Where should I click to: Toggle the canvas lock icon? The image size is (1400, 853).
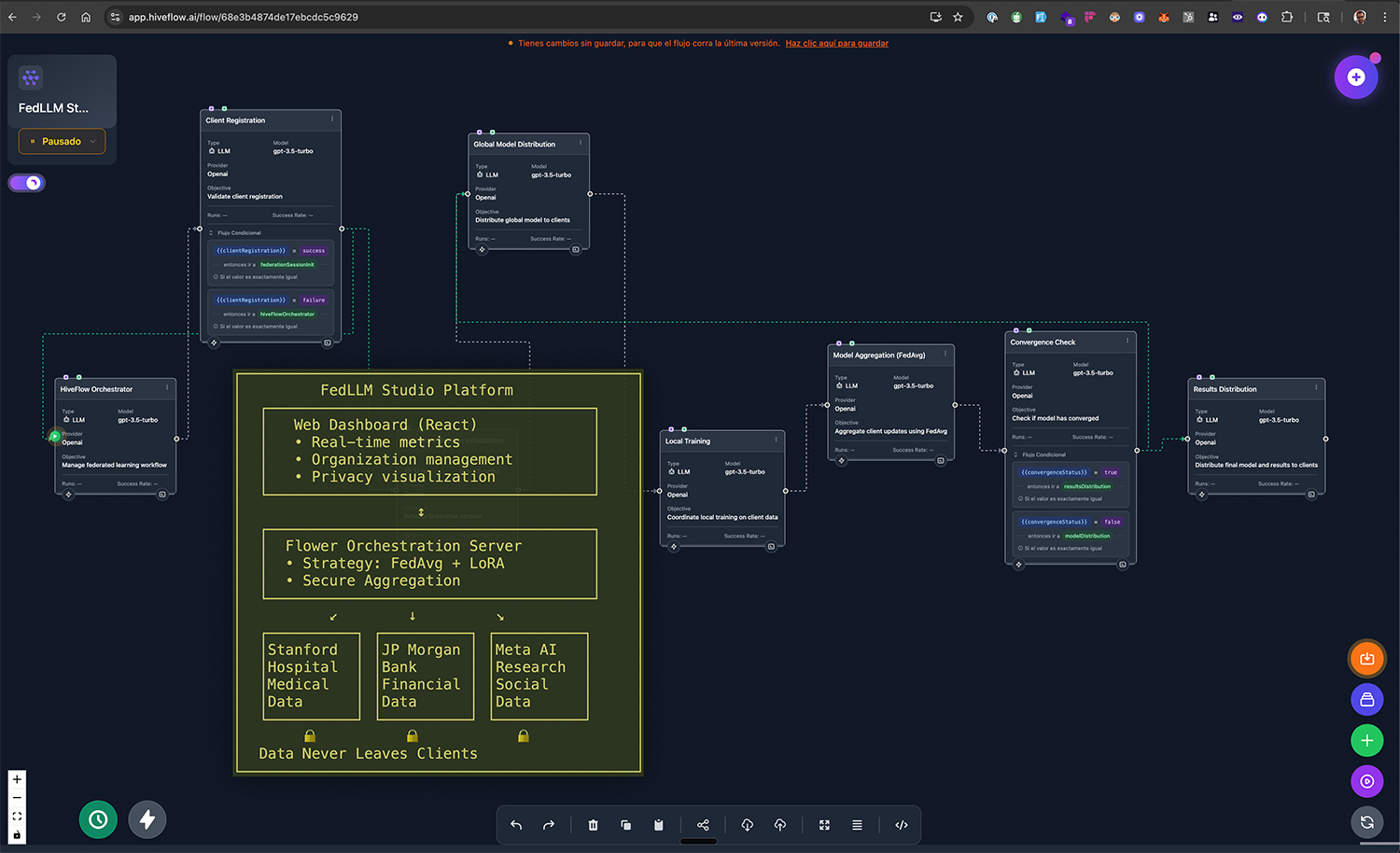pos(17,835)
